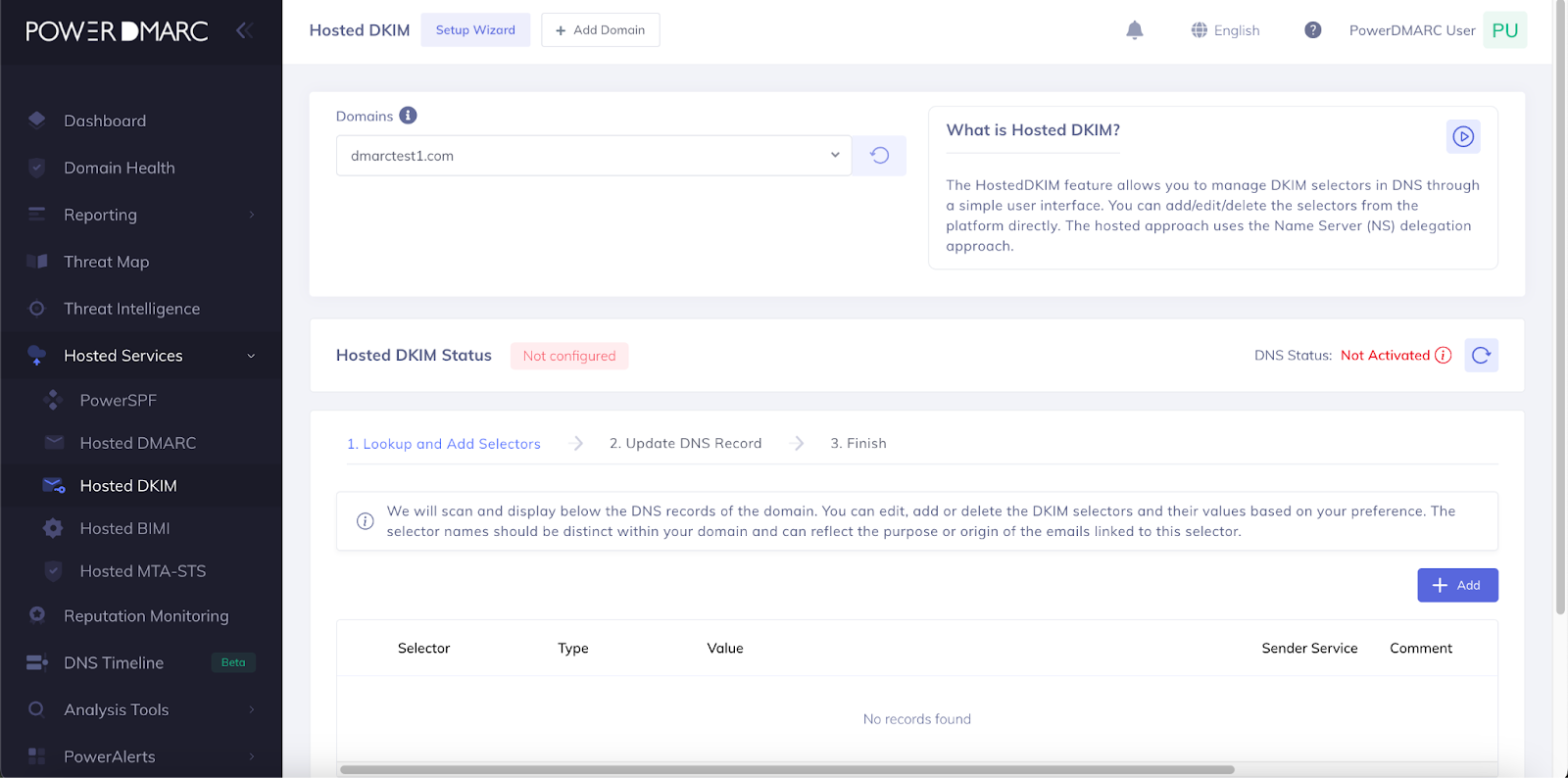Click the Threat Intelligence icon
This screenshot has height=778, width=1568.
click(37, 309)
